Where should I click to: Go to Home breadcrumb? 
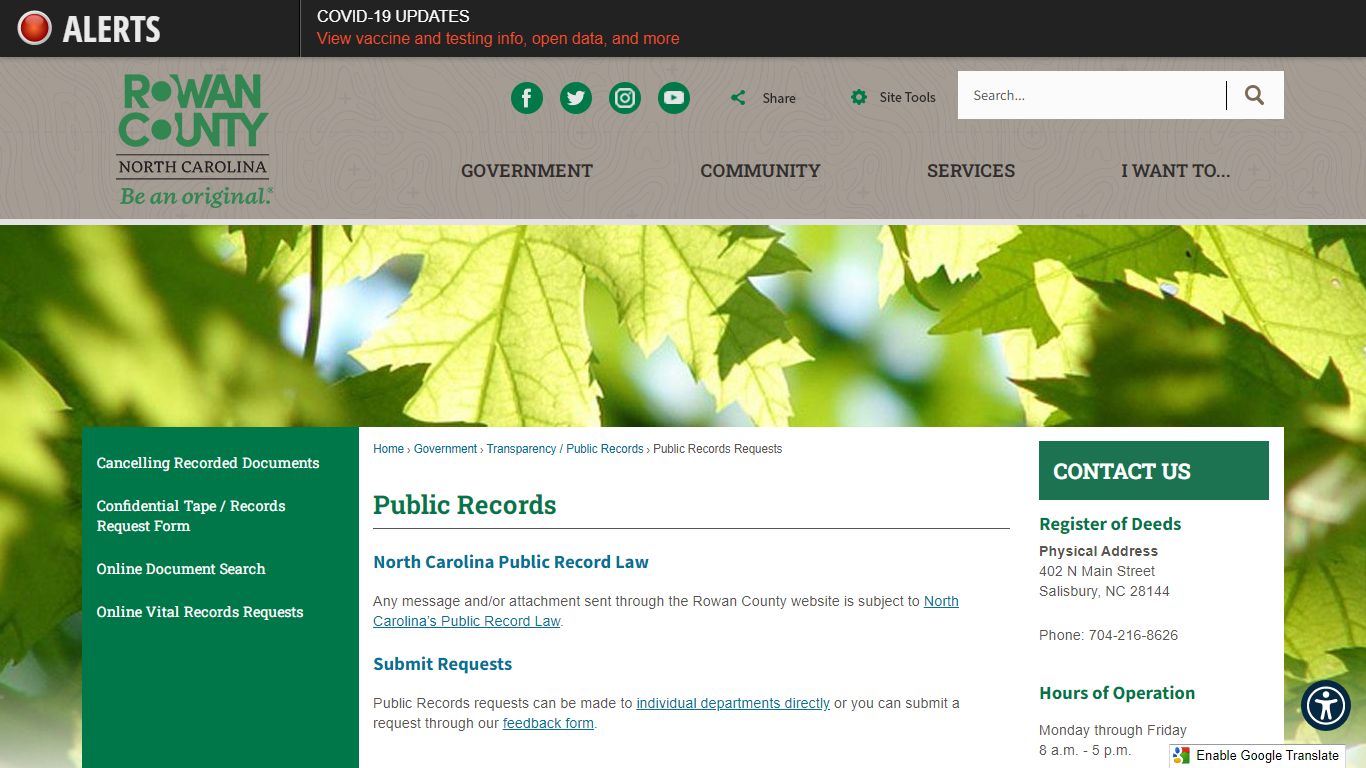388,449
